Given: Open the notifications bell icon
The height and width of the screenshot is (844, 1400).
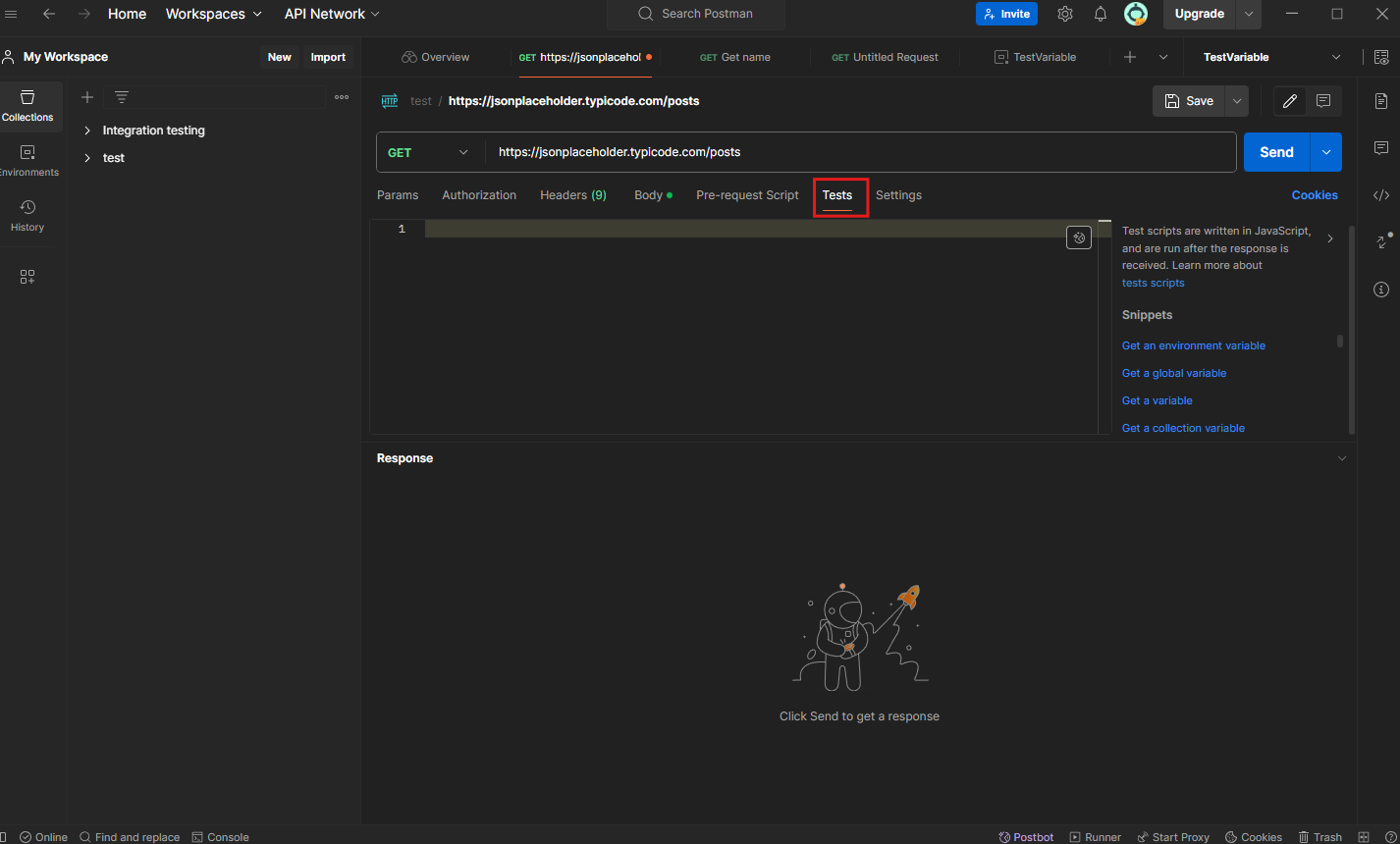Looking at the screenshot, I should (x=1101, y=14).
